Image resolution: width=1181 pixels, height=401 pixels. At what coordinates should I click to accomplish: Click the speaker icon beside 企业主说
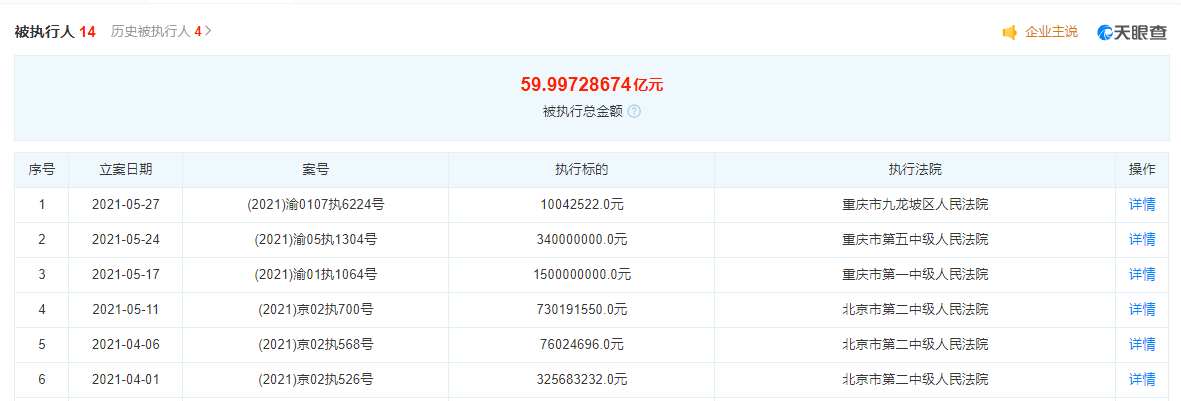pyautogui.click(x=1010, y=32)
